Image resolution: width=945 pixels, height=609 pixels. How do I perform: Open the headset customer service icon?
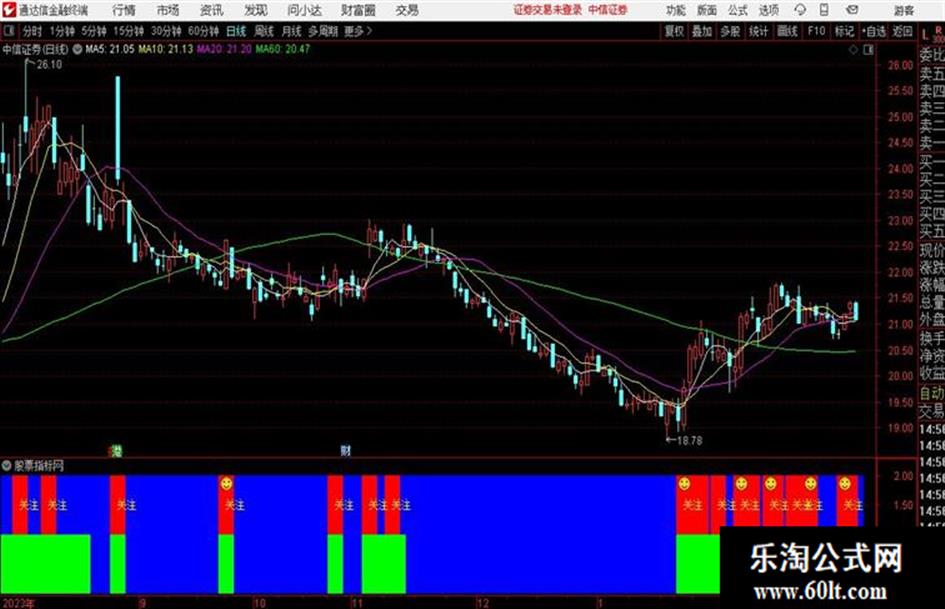(x=800, y=10)
